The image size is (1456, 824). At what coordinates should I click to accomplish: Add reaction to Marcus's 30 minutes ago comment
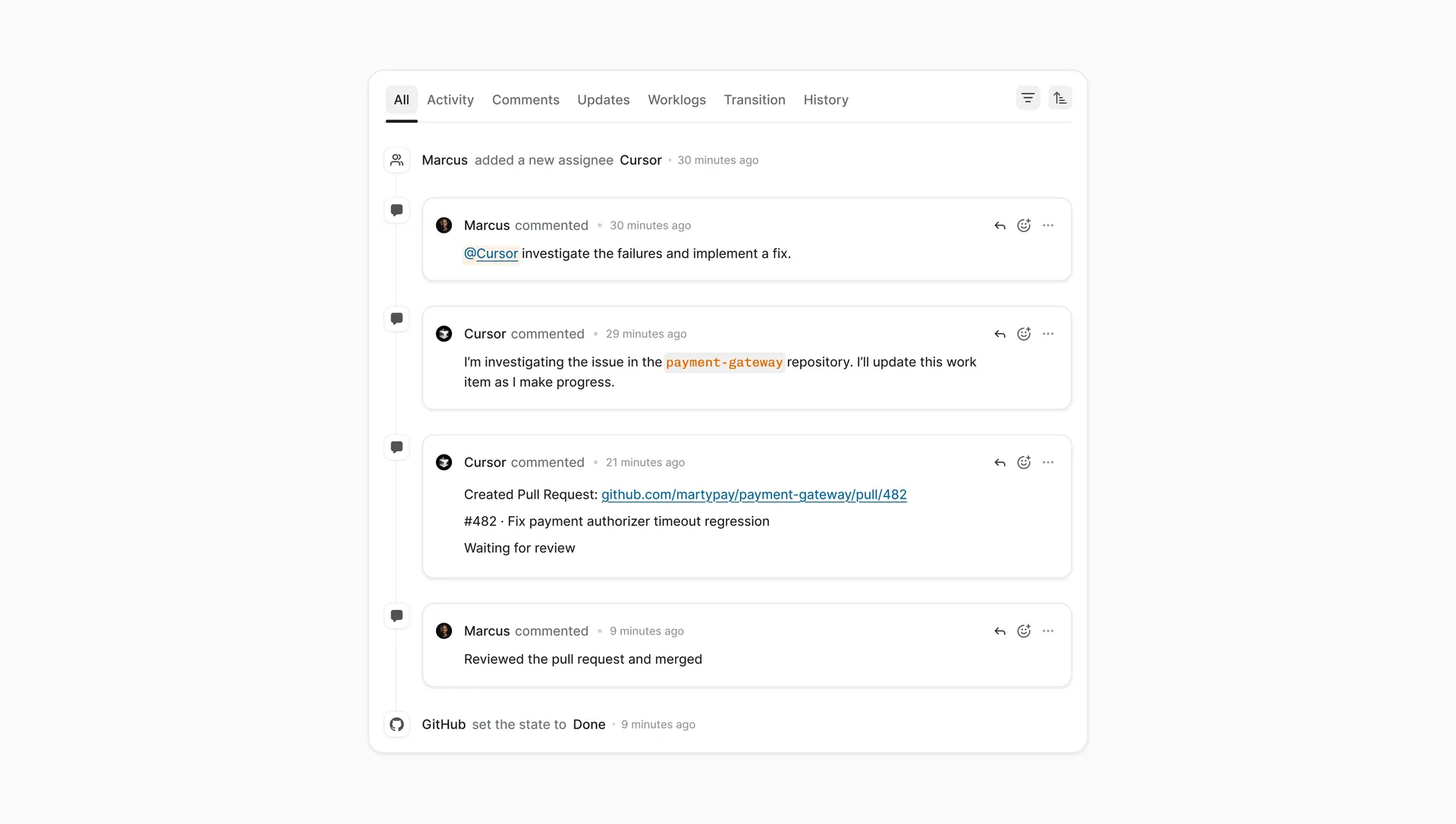click(1024, 225)
